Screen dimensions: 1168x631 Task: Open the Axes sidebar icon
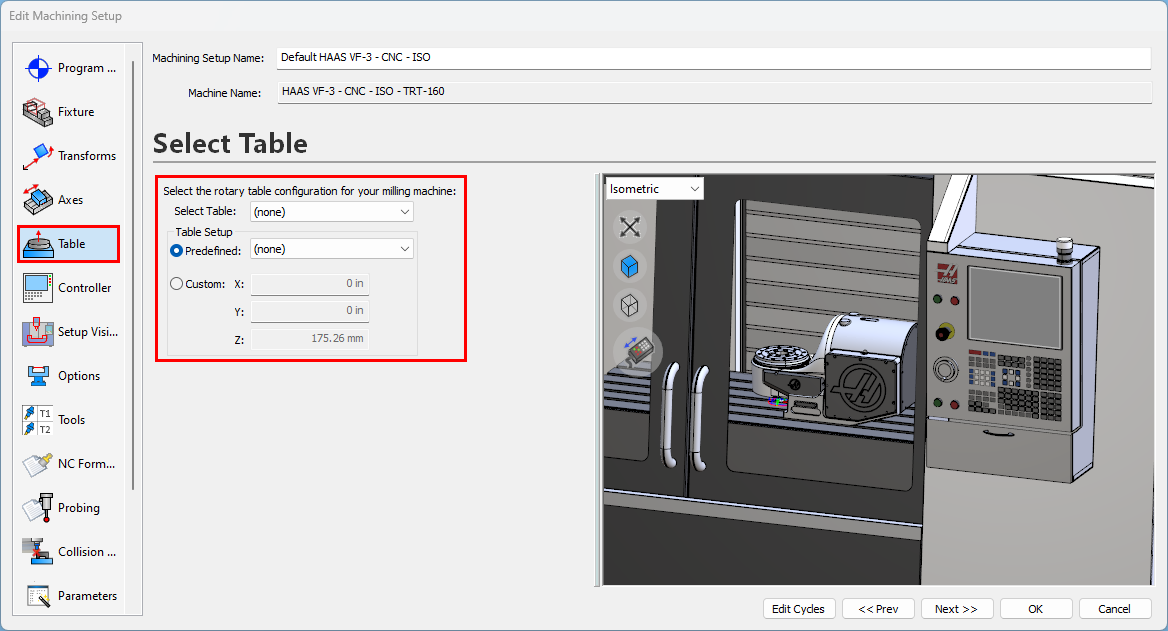(x=37, y=200)
